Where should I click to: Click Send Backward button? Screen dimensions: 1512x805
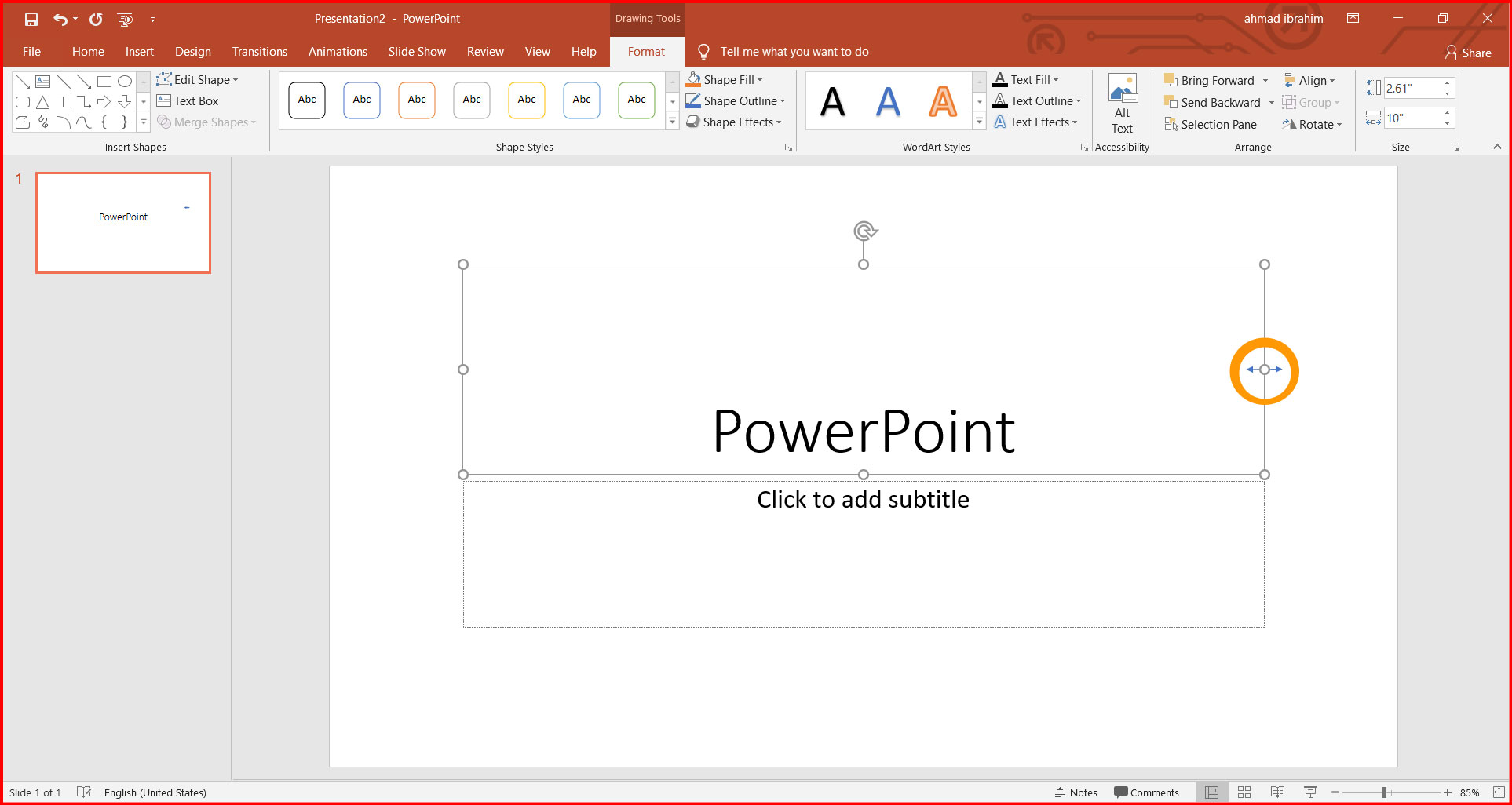coord(1212,103)
